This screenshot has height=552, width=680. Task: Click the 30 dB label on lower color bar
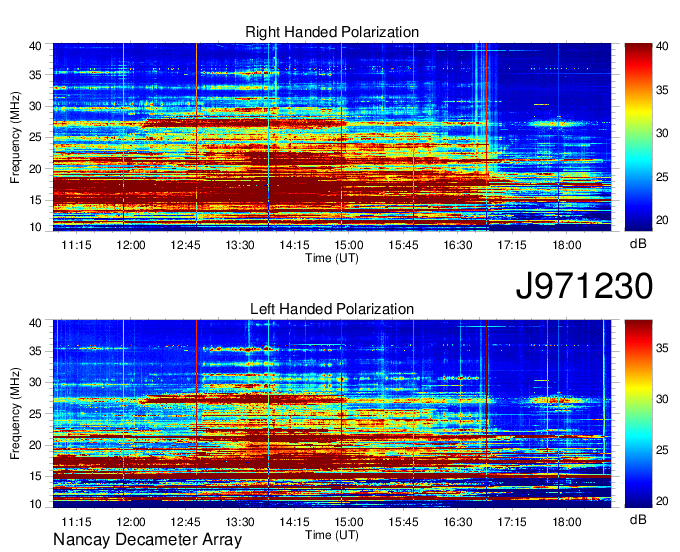(x=662, y=399)
